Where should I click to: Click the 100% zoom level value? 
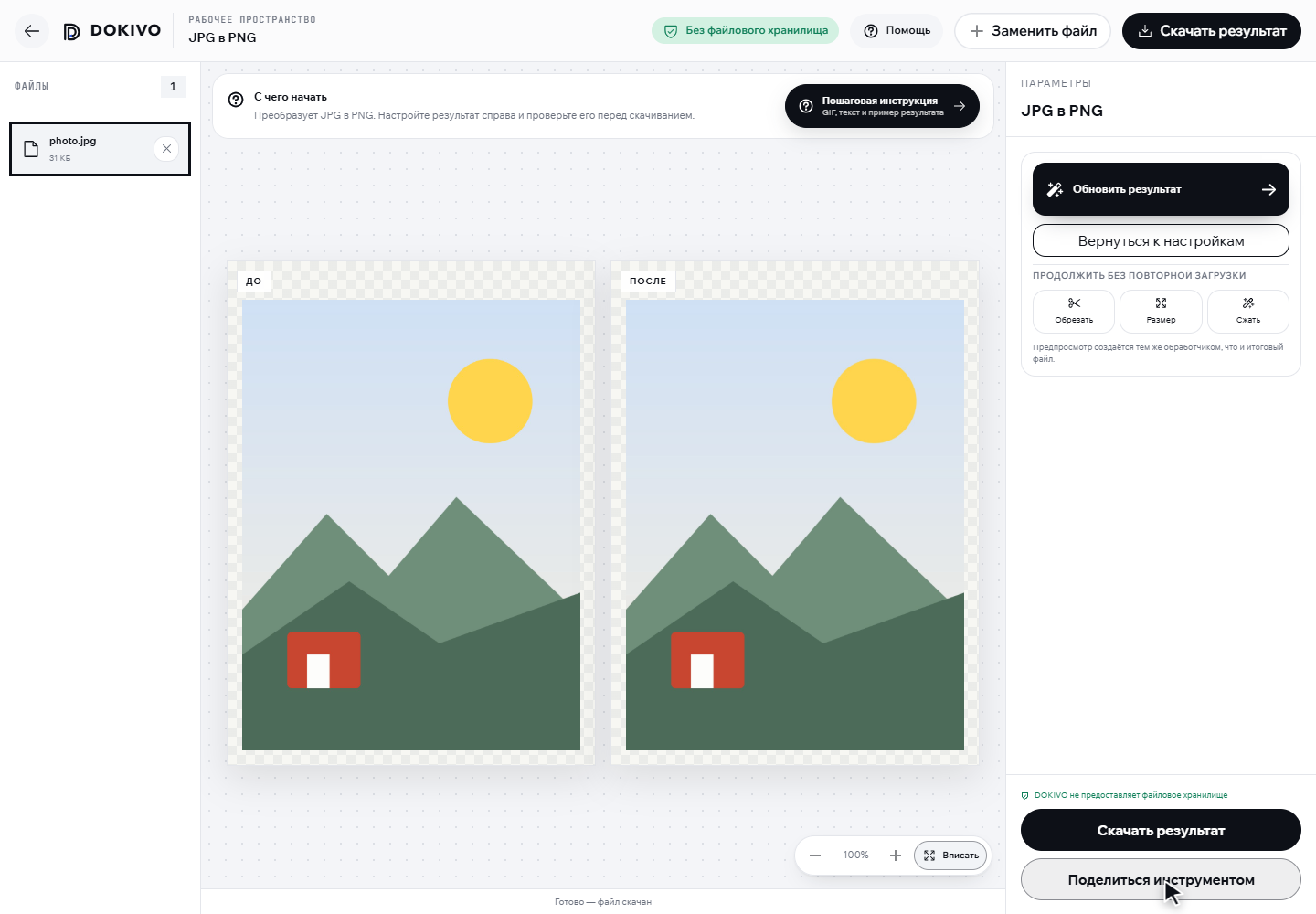856,856
